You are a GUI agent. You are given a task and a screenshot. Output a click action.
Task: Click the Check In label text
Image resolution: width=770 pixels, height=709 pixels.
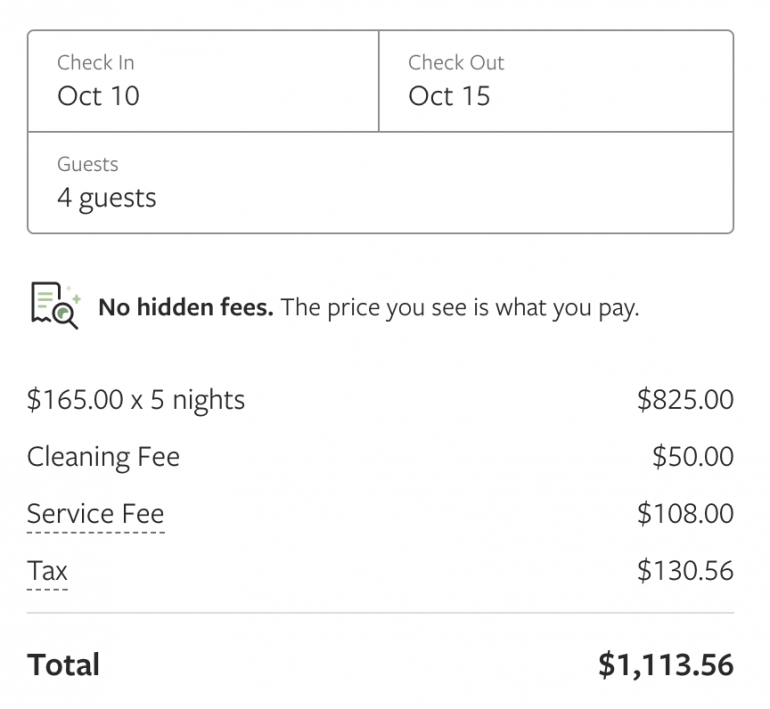[95, 63]
